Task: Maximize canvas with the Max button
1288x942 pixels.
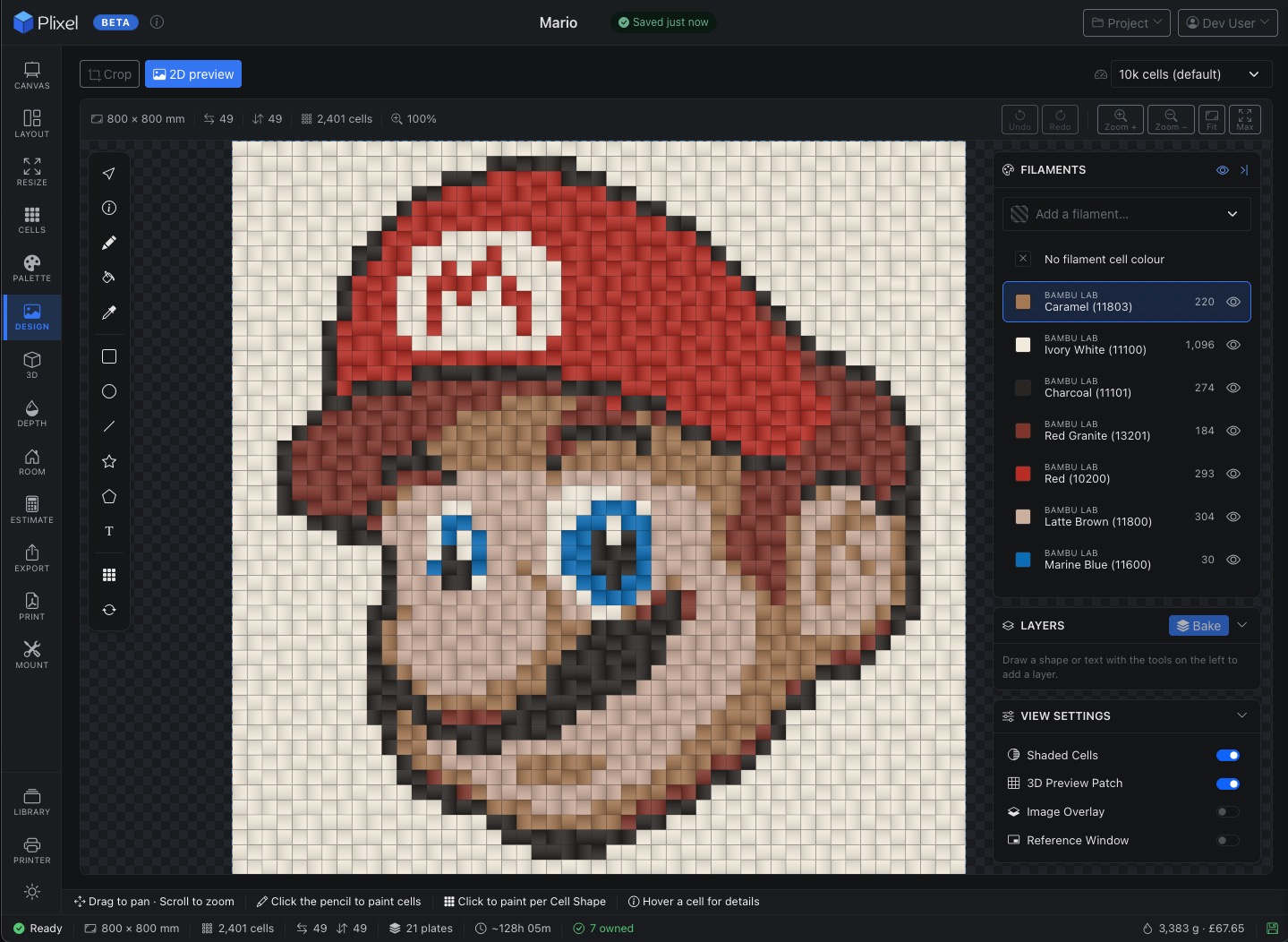Action: pos(1245,119)
